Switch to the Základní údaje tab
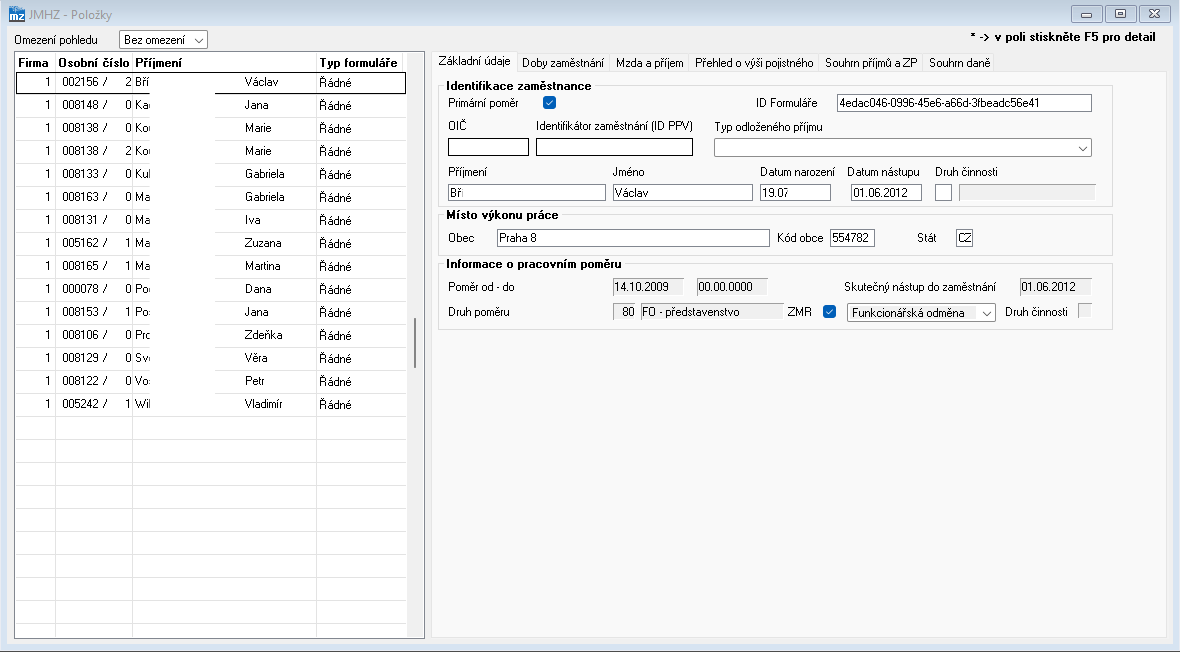Screen dimensions: 1180x652 (x=474, y=62)
